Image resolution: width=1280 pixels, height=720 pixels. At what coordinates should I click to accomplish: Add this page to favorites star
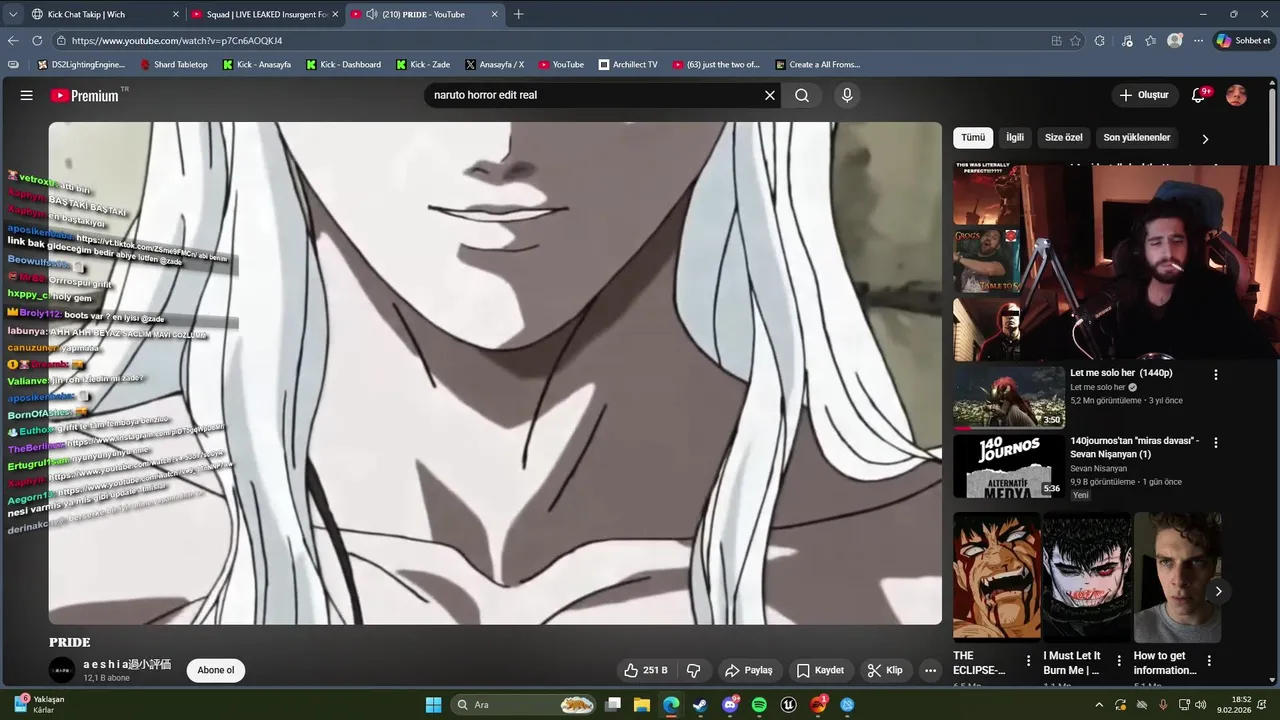pos(1075,41)
